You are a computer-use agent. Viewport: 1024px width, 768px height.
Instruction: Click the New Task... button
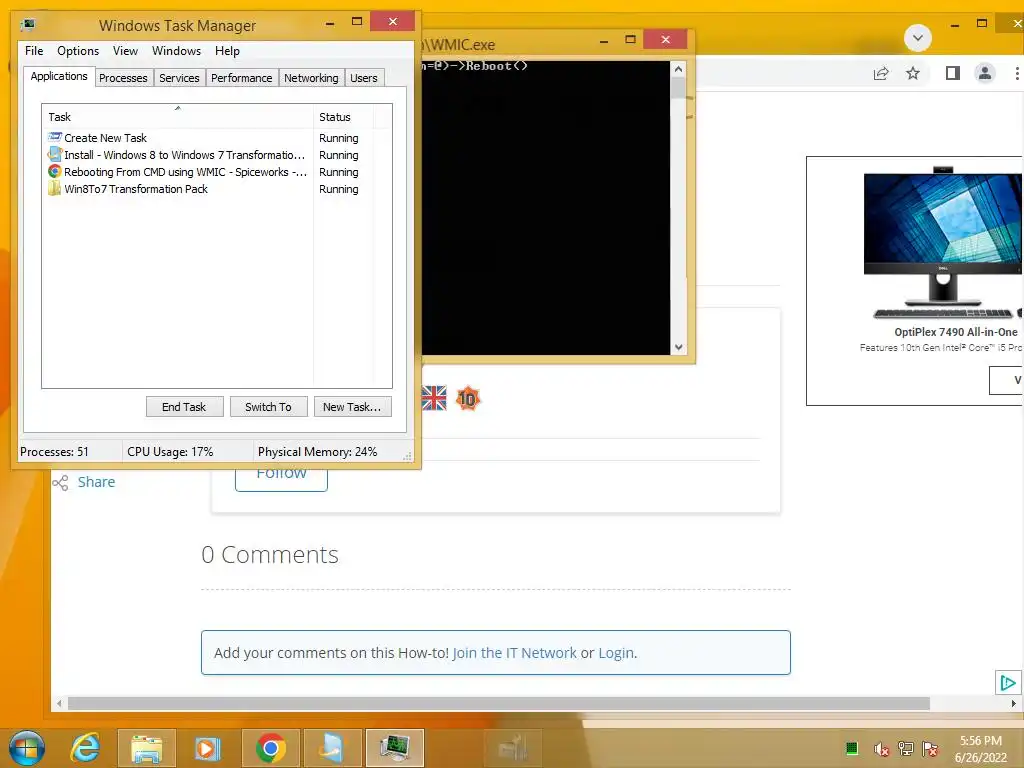(x=352, y=407)
